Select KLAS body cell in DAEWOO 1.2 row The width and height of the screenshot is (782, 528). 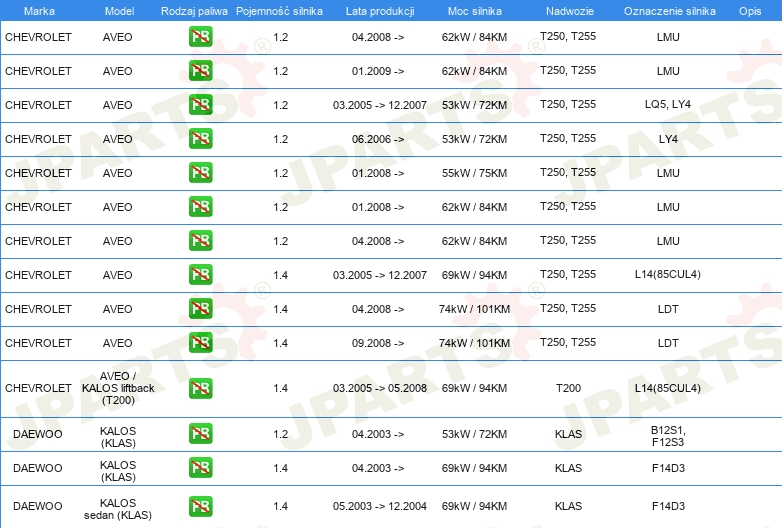point(569,434)
